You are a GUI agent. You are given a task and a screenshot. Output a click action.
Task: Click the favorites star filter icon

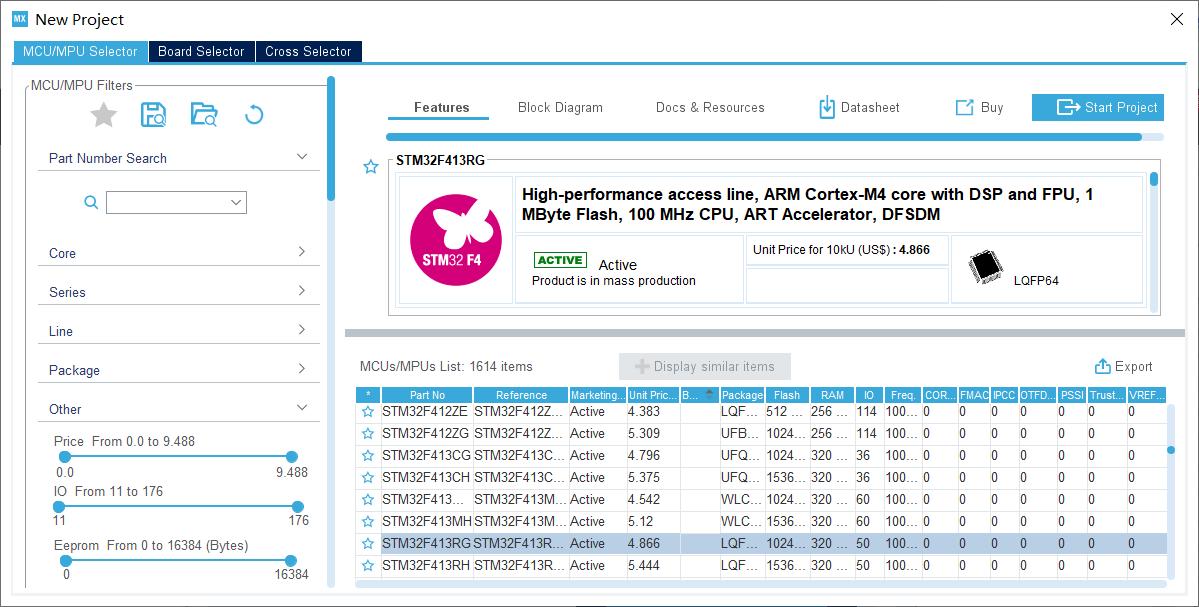[x=104, y=115]
